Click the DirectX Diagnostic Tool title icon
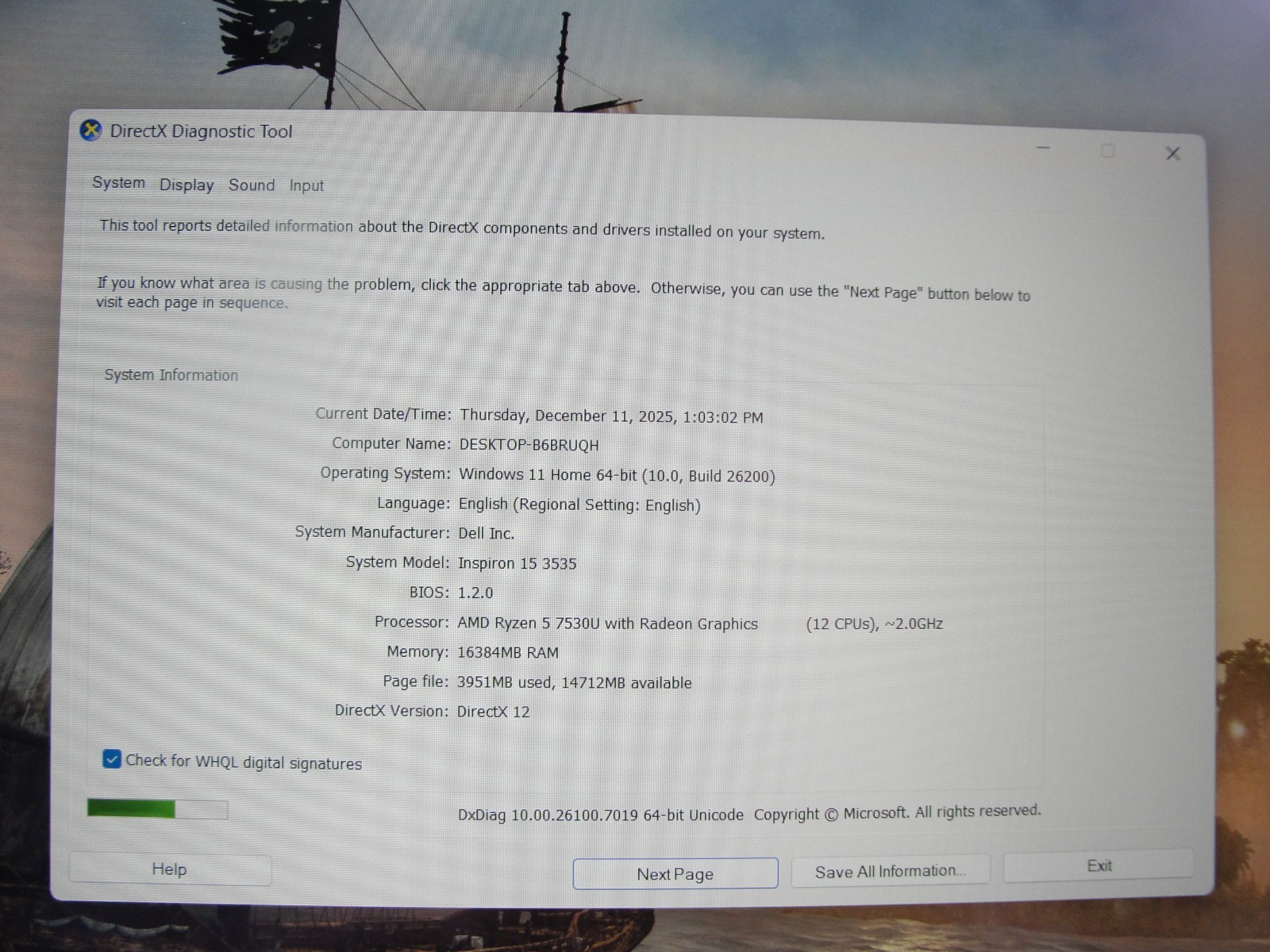The width and height of the screenshot is (1270, 952). (91, 130)
